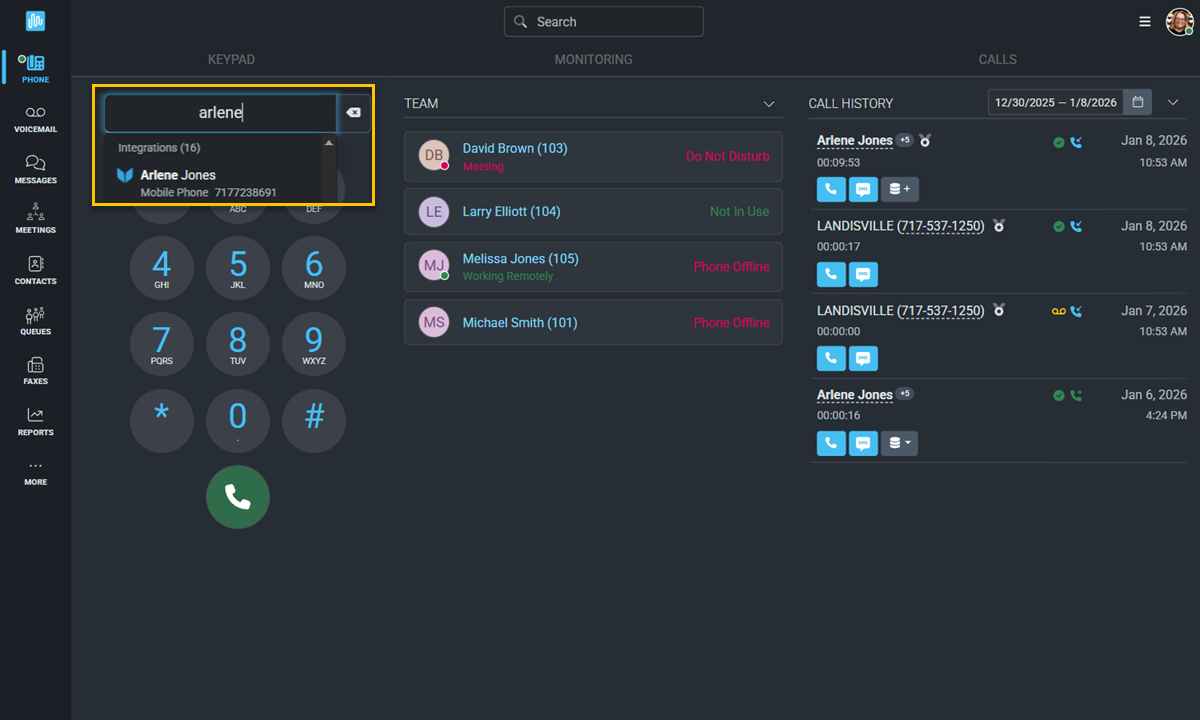This screenshot has height=720, width=1200.
Task: Open the integration dropdown on the Jan 6 call
Action: (899, 443)
